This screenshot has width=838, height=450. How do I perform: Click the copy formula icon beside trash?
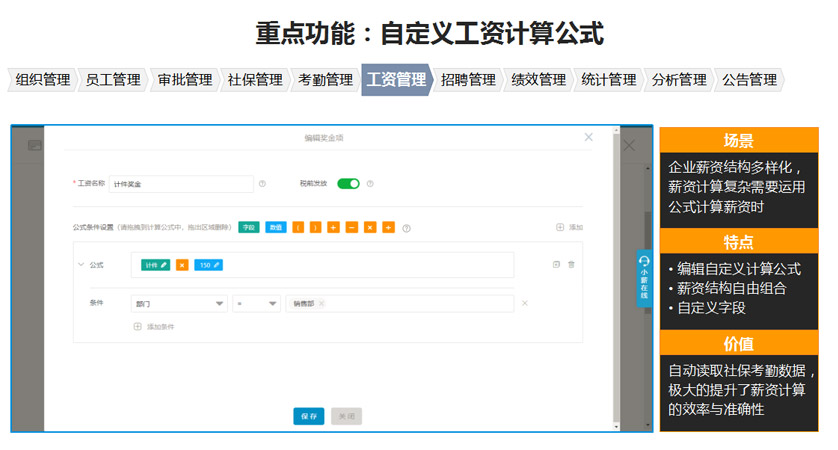click(x=556, y=265)
